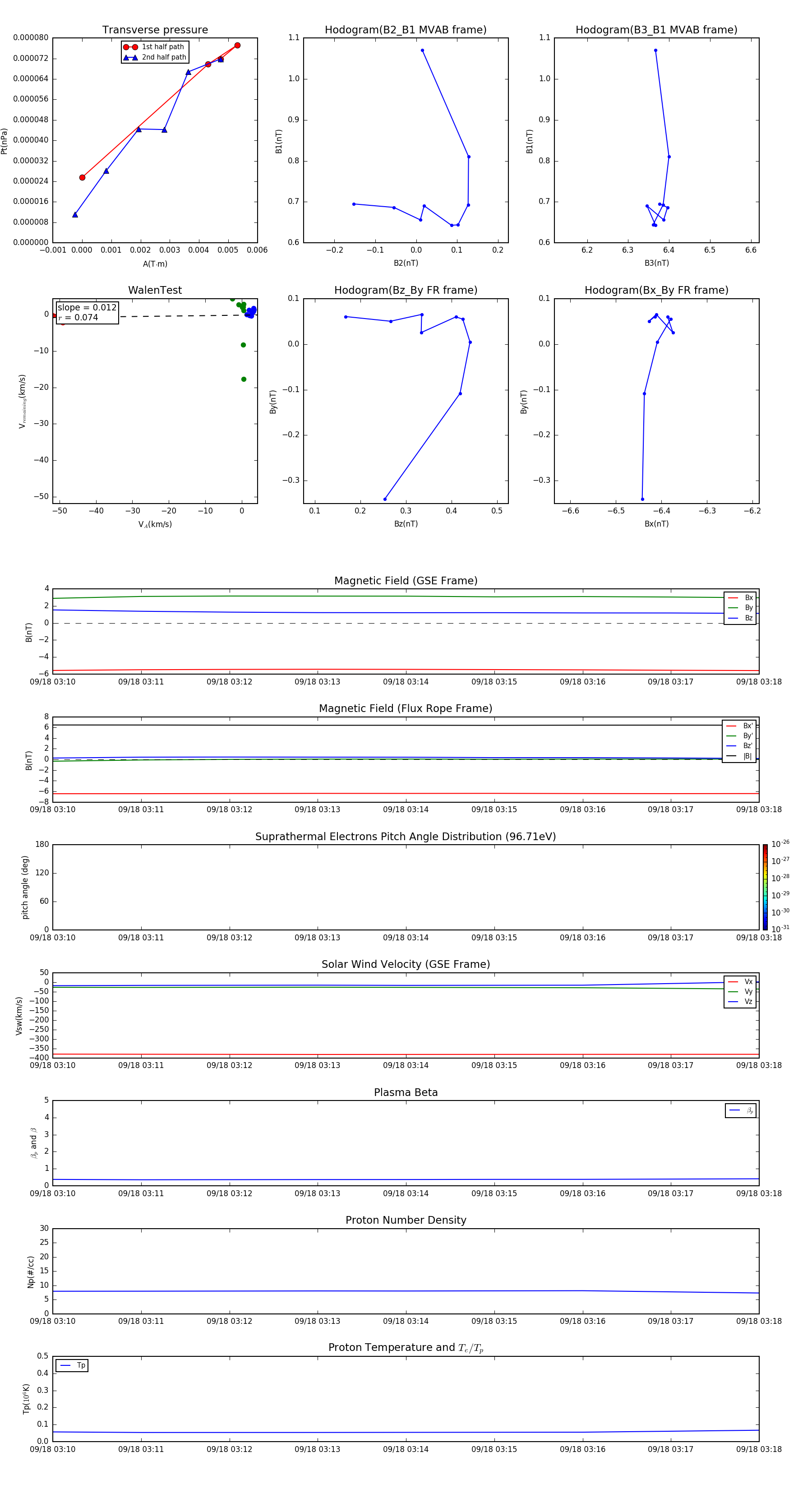
Task: Click the 'Solar Wind Velocity (GSE Frame)' title
Action: point(406,964)
